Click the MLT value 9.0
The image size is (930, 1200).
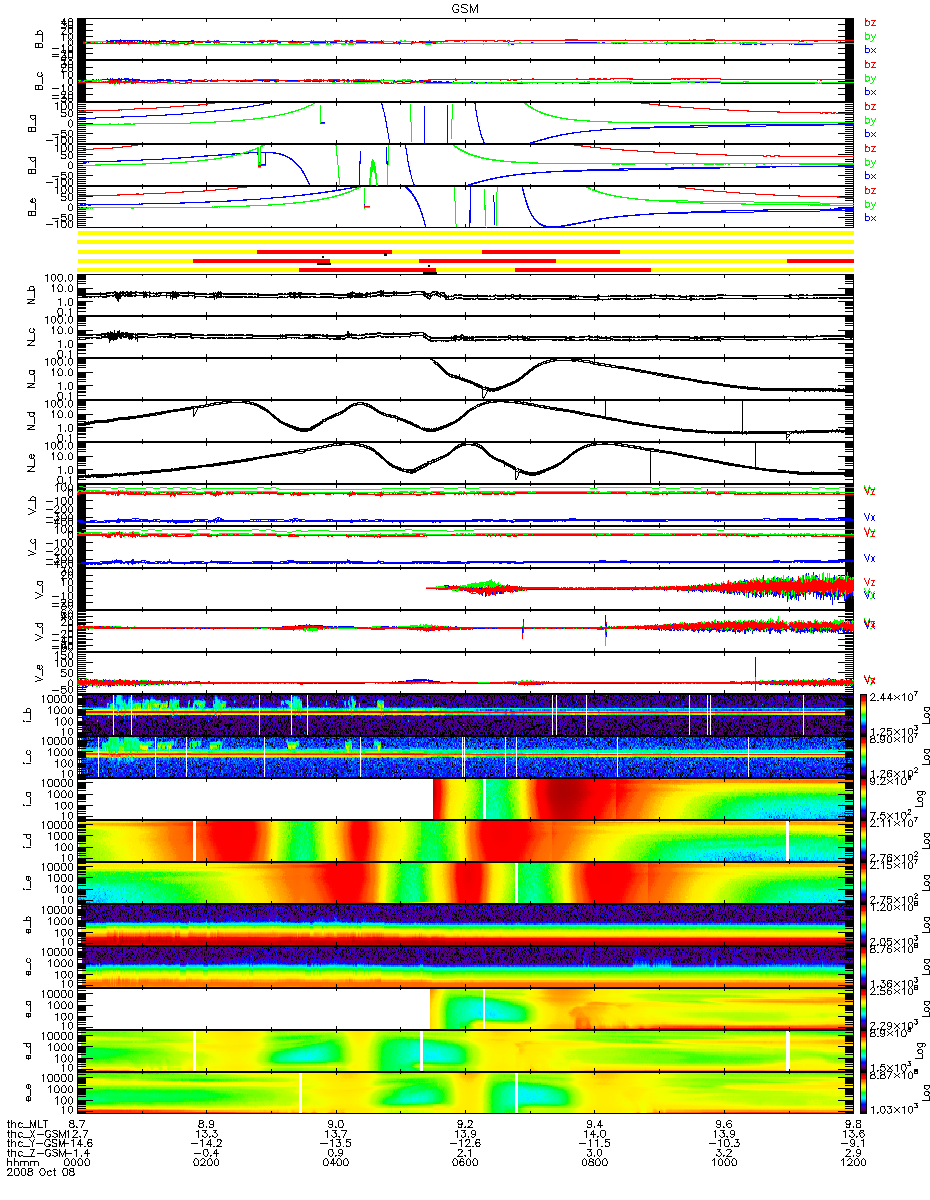pyautogui.click(x=336, y=1124)
